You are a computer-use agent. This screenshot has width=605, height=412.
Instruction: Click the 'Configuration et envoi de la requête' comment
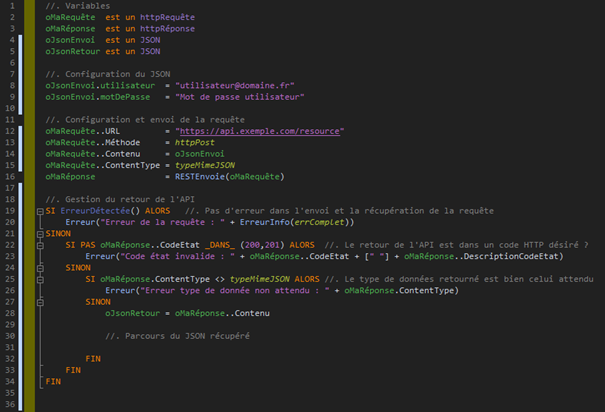point(145,120)
